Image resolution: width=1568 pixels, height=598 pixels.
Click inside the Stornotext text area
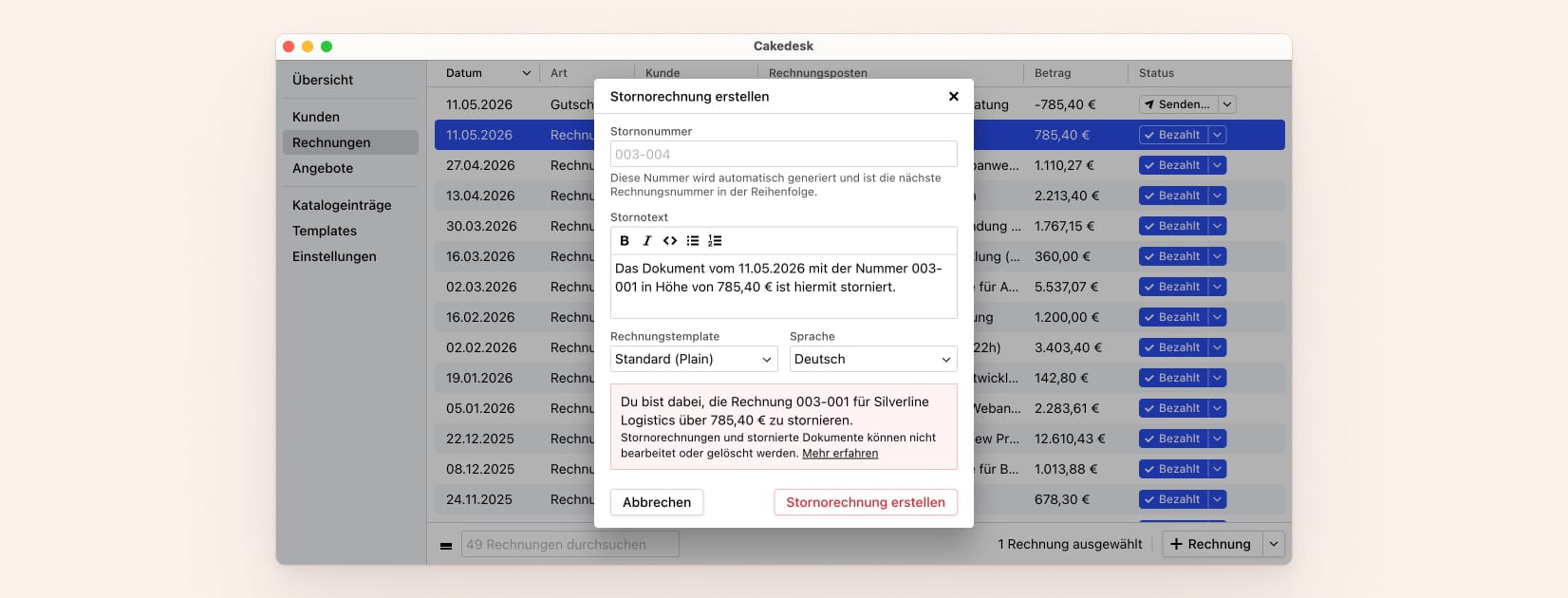(x=784, y=287)
